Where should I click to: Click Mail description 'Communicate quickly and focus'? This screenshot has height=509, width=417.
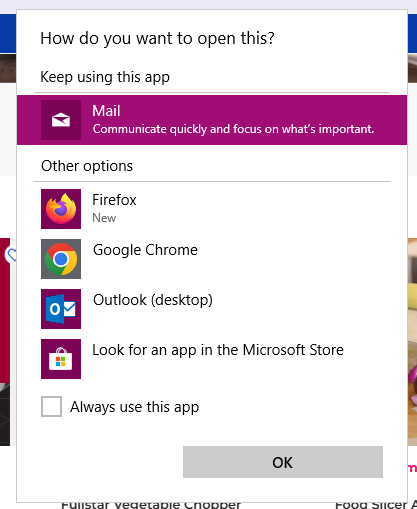click(x=233, y=129)
